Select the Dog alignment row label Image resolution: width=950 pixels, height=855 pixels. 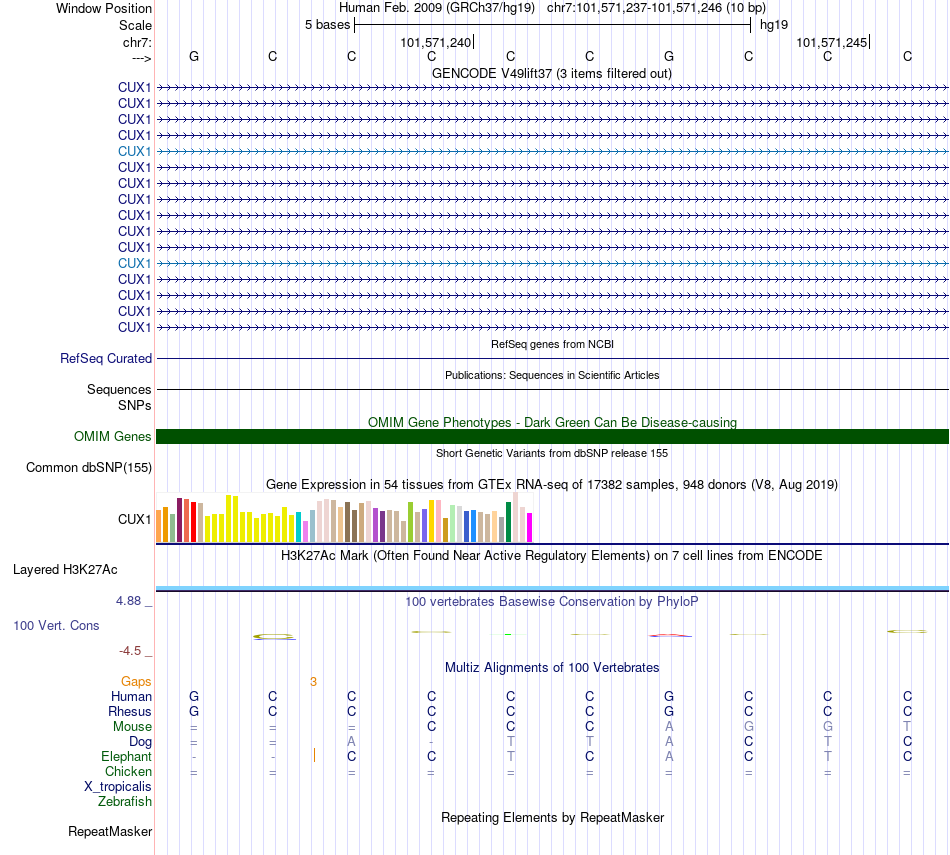(140, 742)
